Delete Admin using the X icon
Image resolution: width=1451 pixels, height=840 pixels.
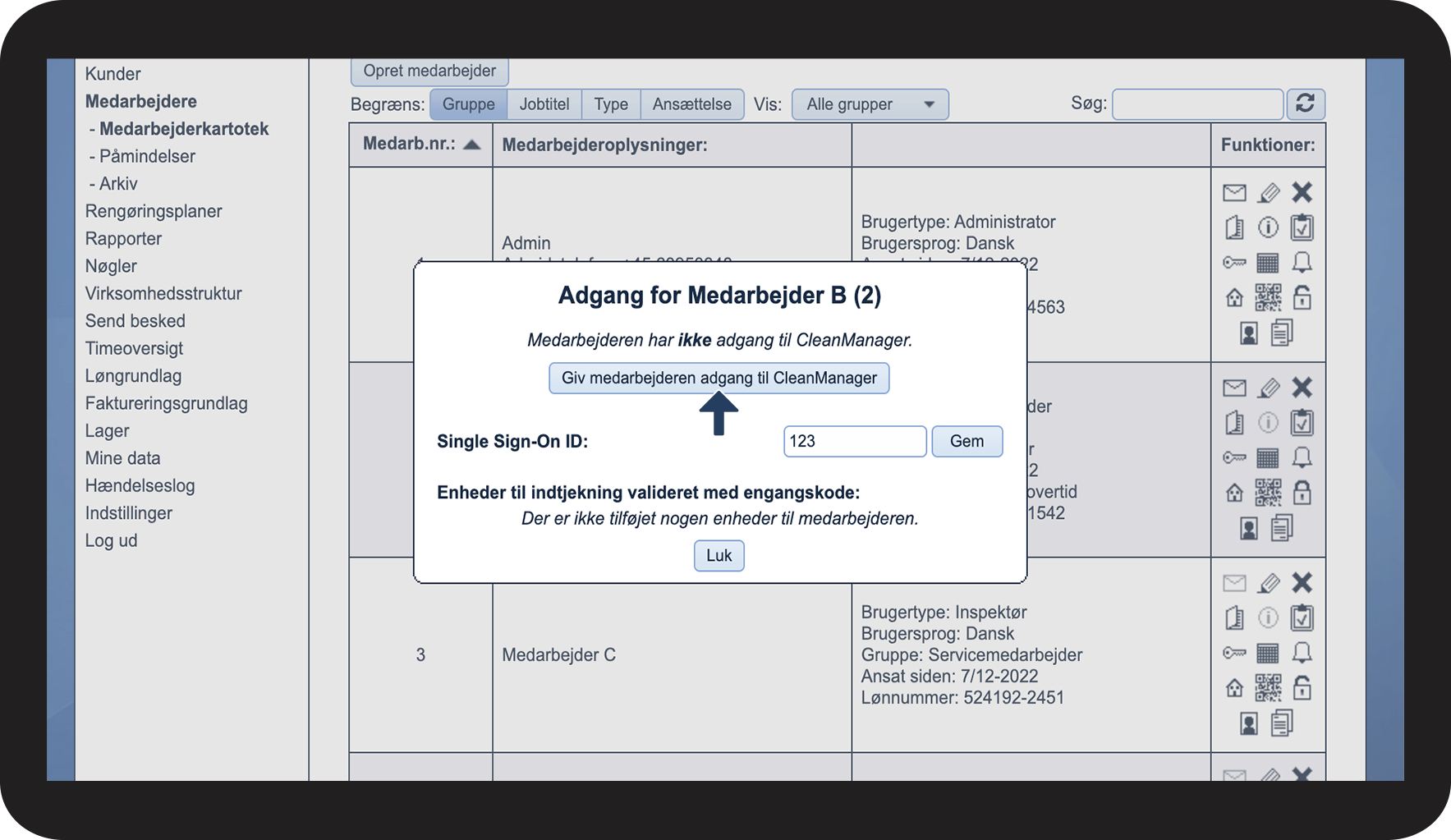[1302, 192]
